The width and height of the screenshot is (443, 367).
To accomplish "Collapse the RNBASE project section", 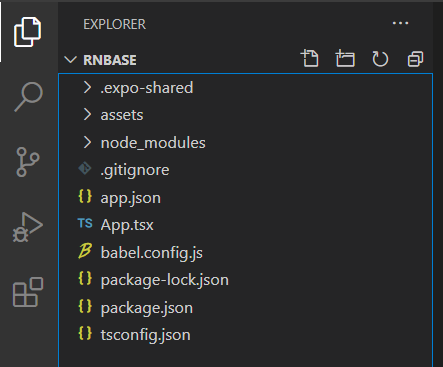I will [x=70, y=60].
